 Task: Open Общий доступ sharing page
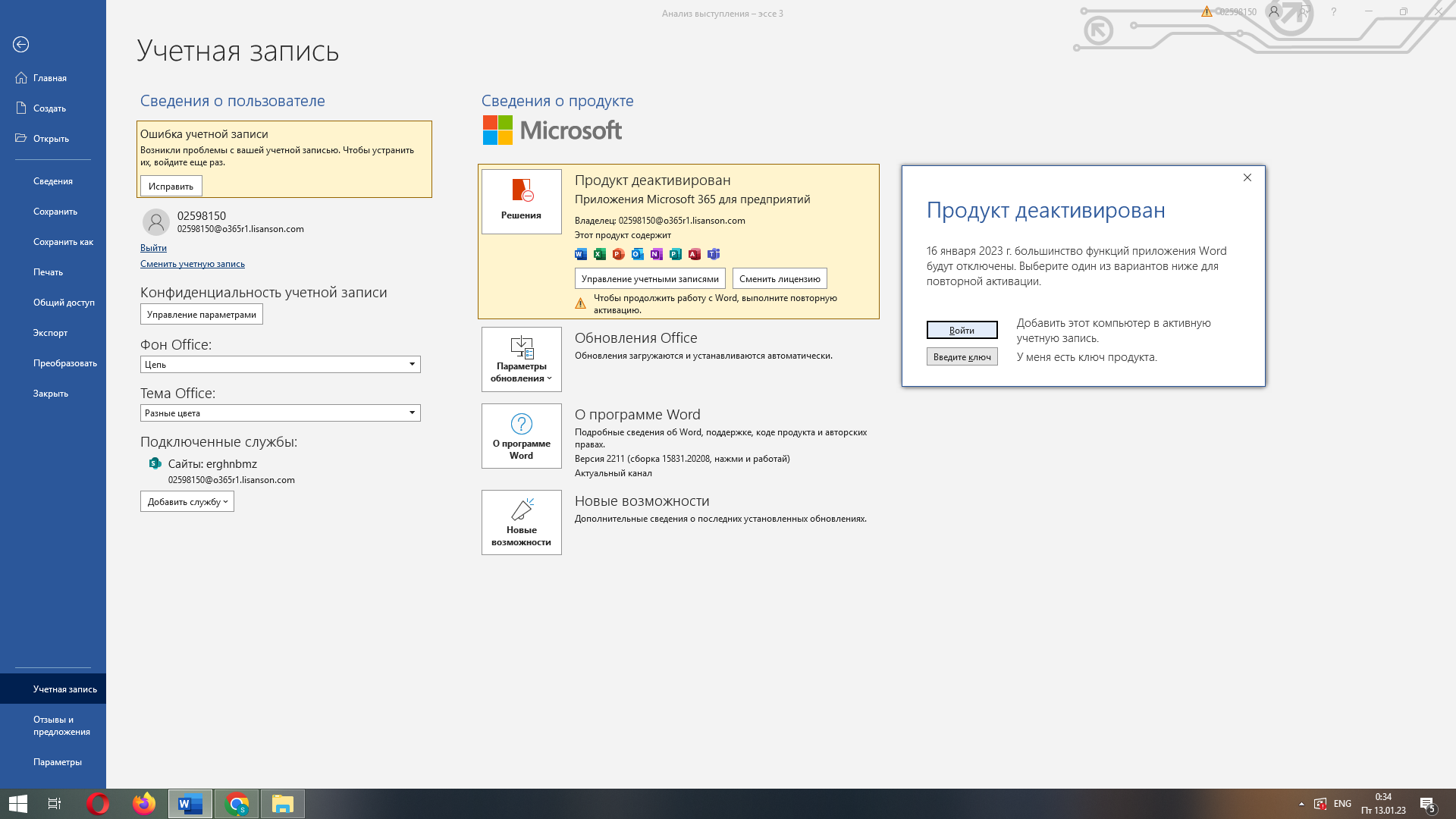pyautogui.click(x=53, y=303)
